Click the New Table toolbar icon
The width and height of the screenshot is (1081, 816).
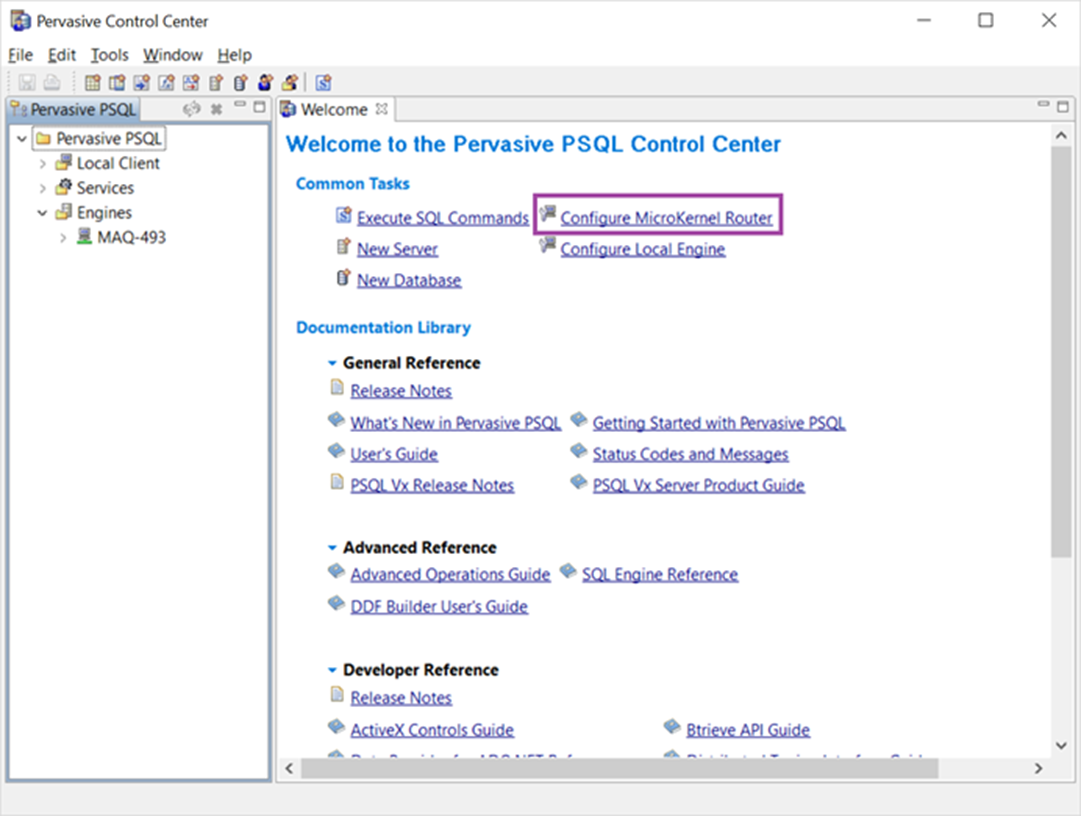coord(92,83)
